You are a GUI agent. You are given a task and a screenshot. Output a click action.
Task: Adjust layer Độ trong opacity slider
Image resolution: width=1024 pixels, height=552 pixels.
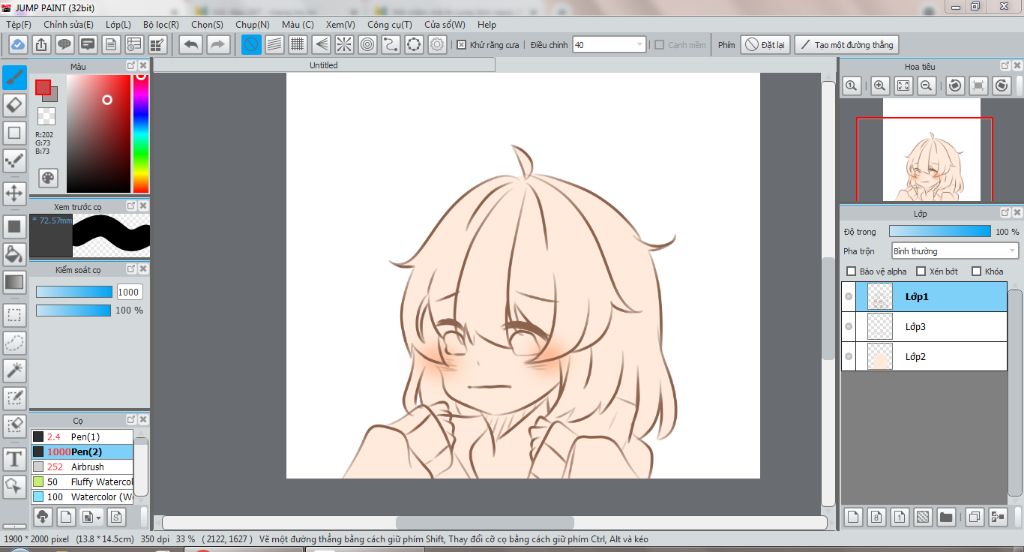[x=939, y=231]
